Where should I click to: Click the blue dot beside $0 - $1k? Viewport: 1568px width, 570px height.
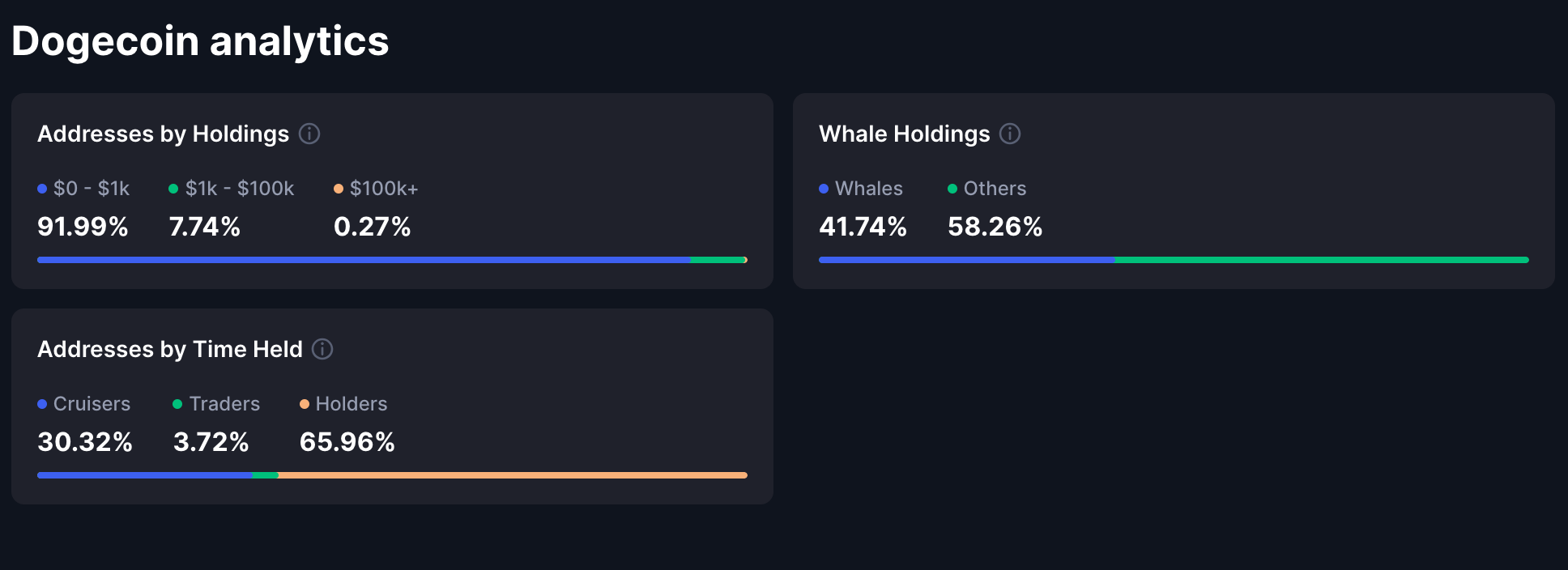click(x=42, y=189)
